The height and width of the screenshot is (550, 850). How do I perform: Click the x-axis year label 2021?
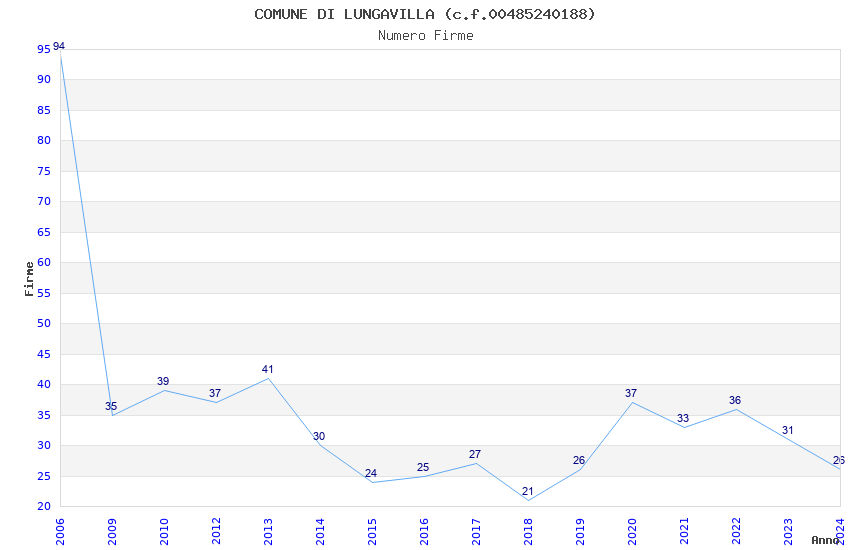tap(684, 531)
